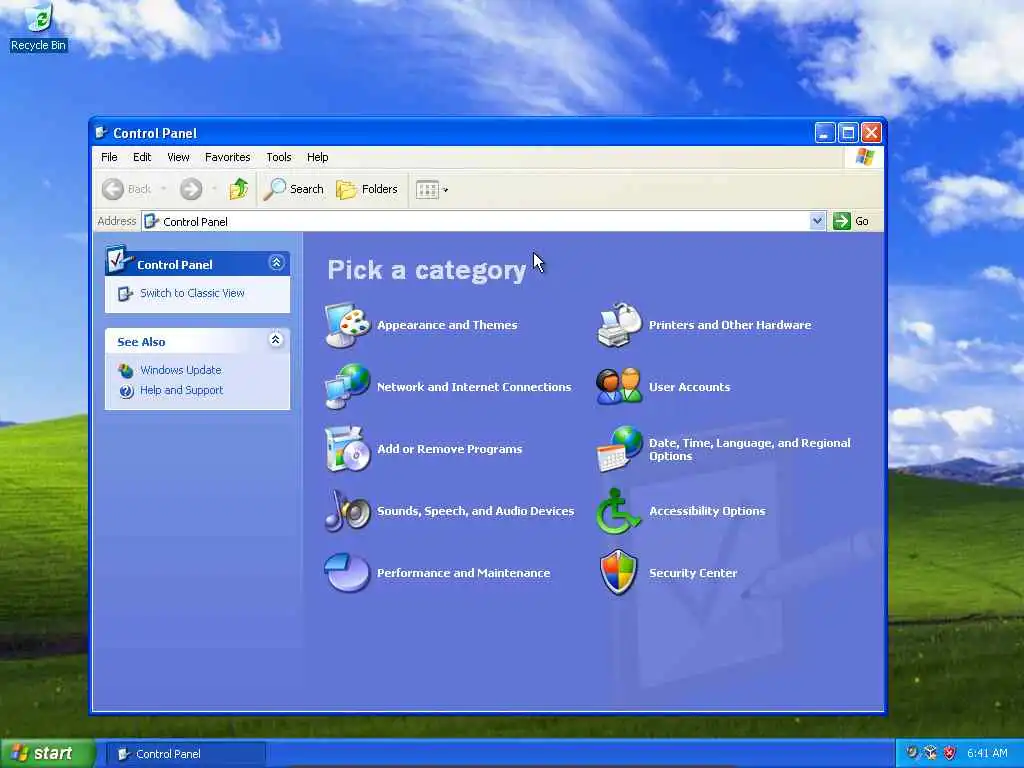1024x768 pixels.
Task: Click the User Accounts text link
Action: [690, 387]
